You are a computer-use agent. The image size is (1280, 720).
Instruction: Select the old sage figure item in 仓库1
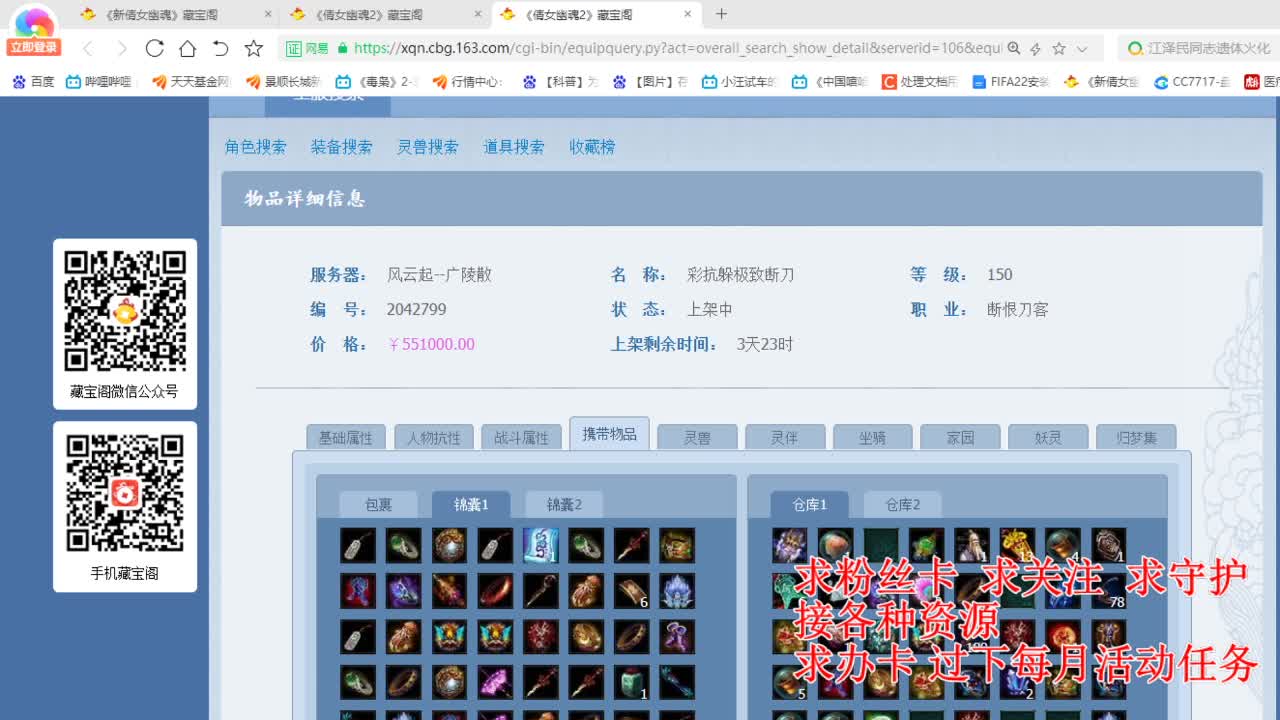(971, 545)
